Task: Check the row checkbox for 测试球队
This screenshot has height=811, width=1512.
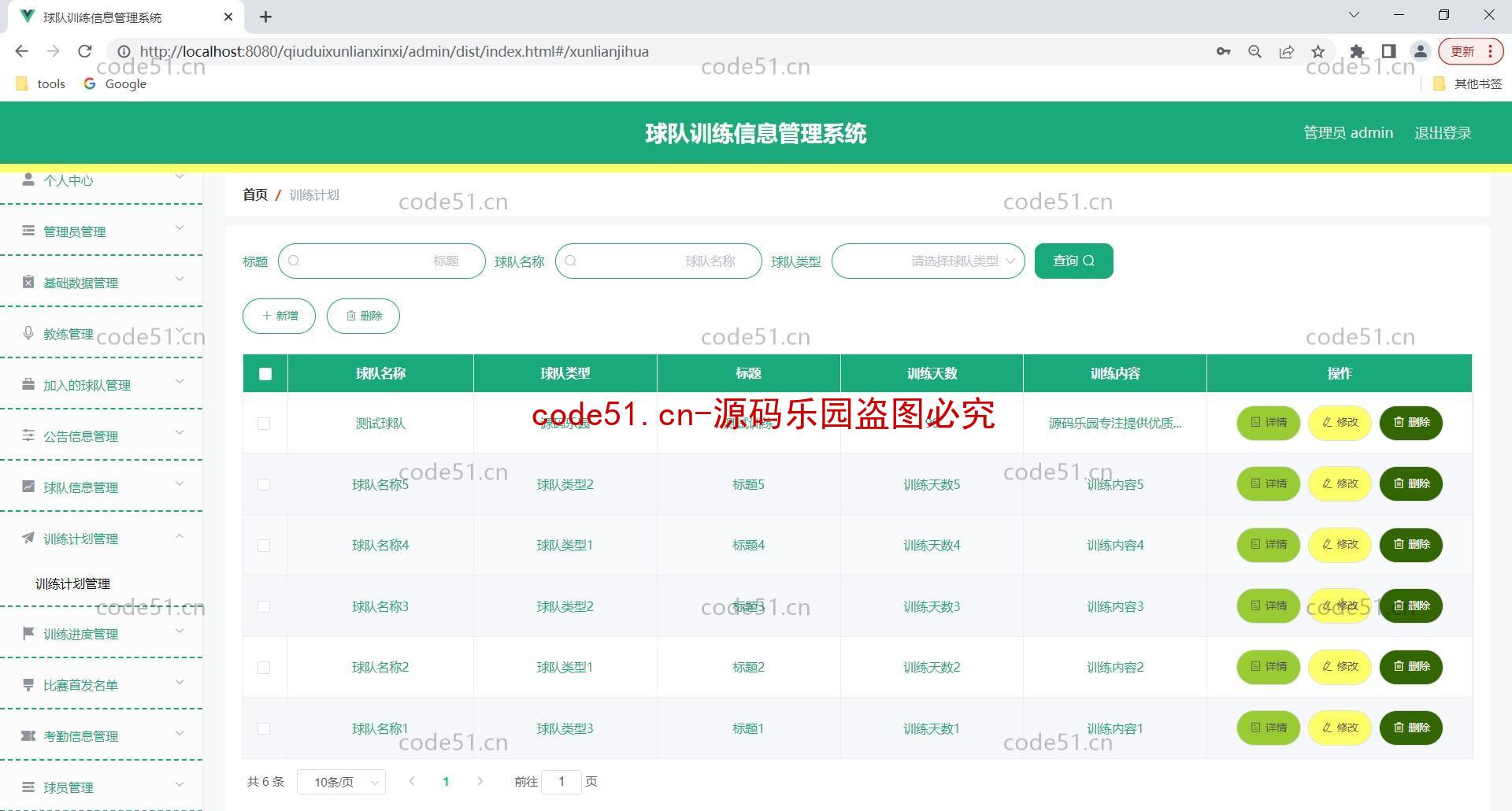Action: click(264, 424)
